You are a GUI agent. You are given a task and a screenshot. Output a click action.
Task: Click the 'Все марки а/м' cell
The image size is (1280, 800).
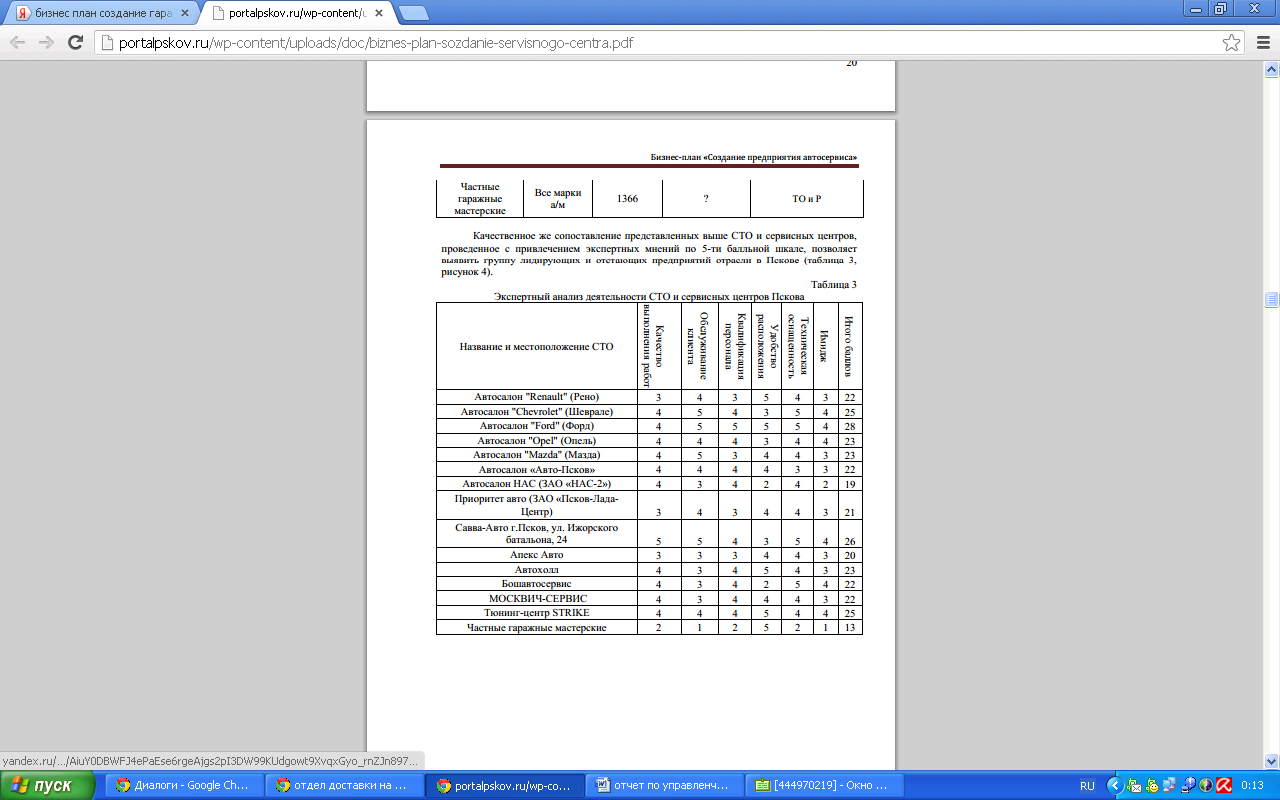558,199
